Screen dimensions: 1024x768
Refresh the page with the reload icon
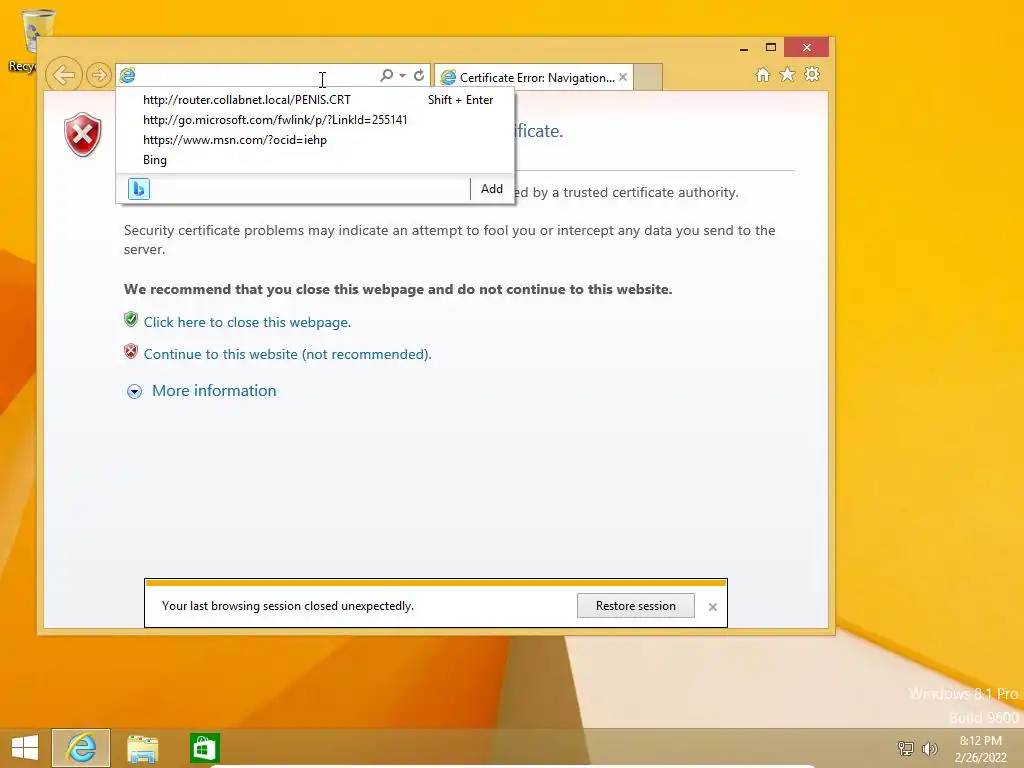[419, 76]
